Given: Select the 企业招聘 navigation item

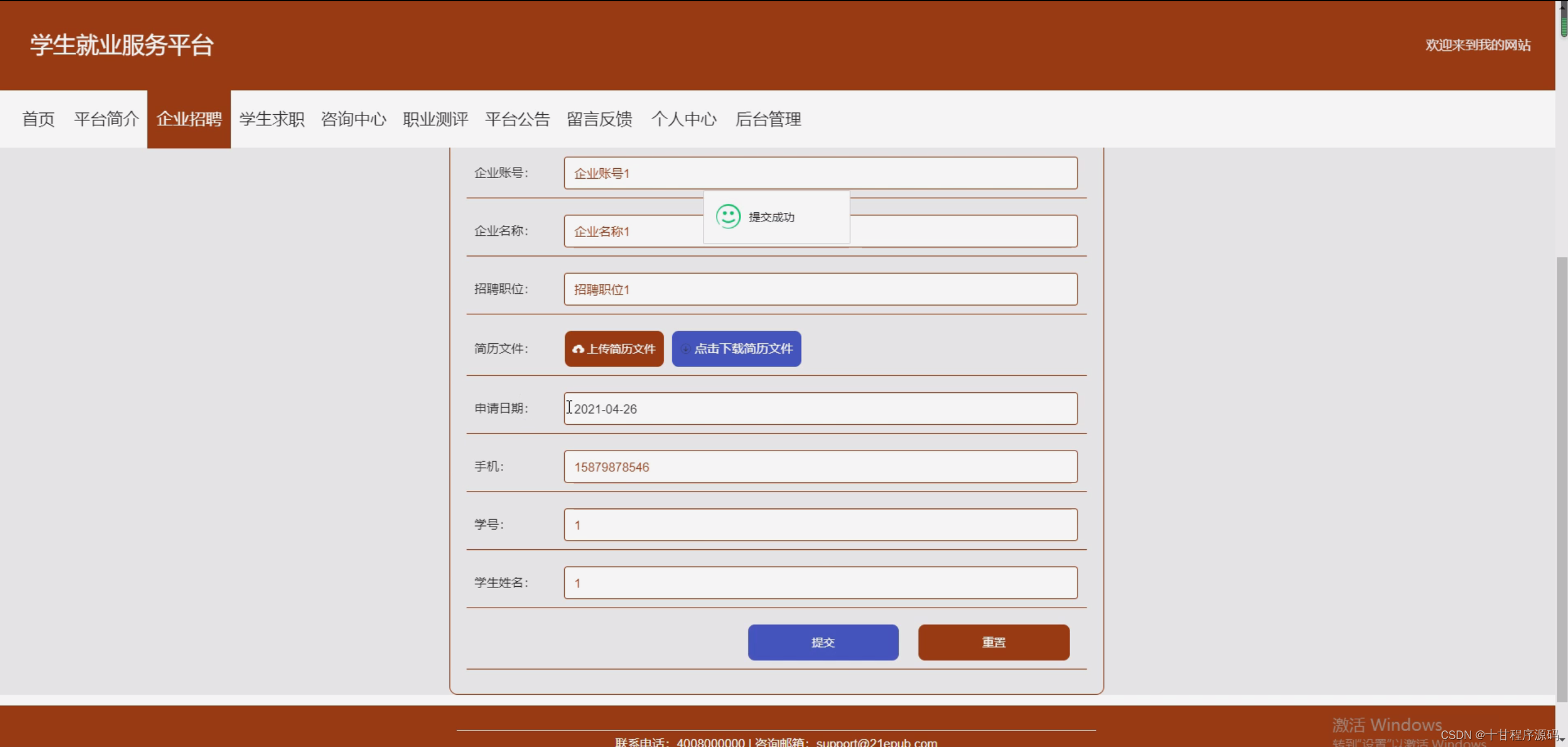Looking at the screenshot, I should [x=188, y=119].
